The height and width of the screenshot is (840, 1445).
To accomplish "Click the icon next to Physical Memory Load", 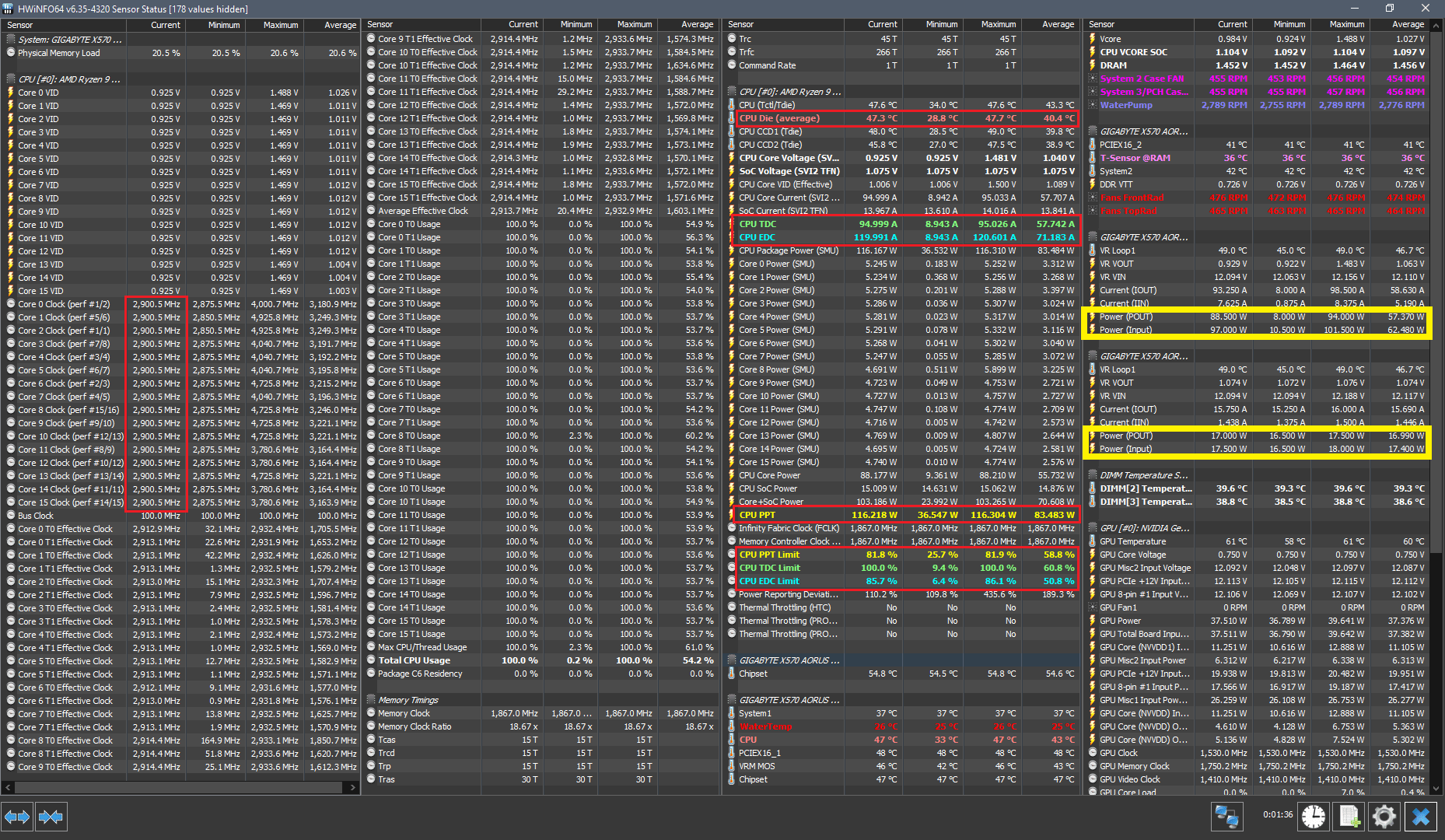I will pos(11,53).
